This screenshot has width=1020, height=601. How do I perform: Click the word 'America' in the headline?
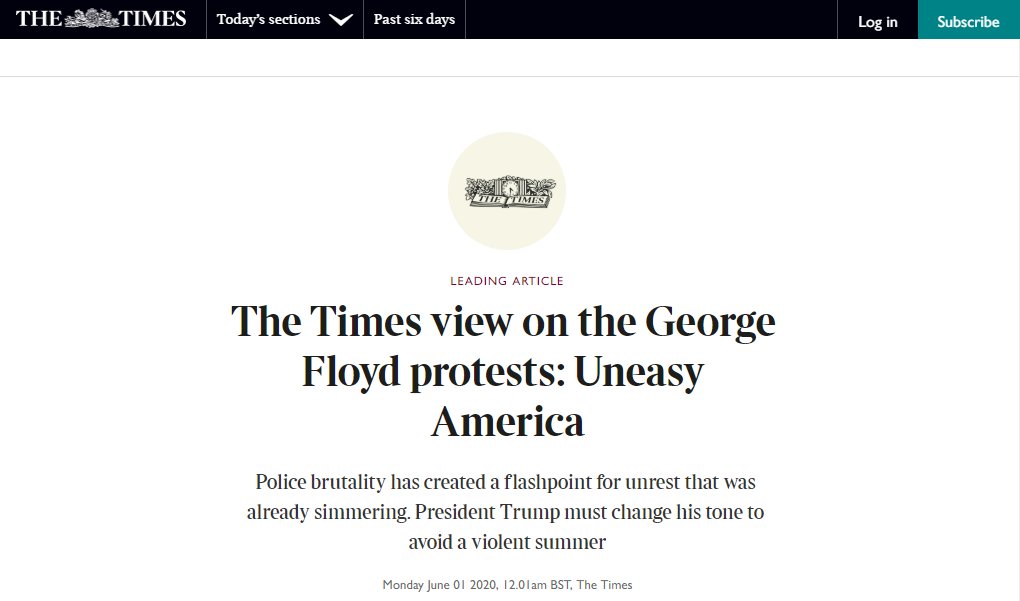(507, 421)
